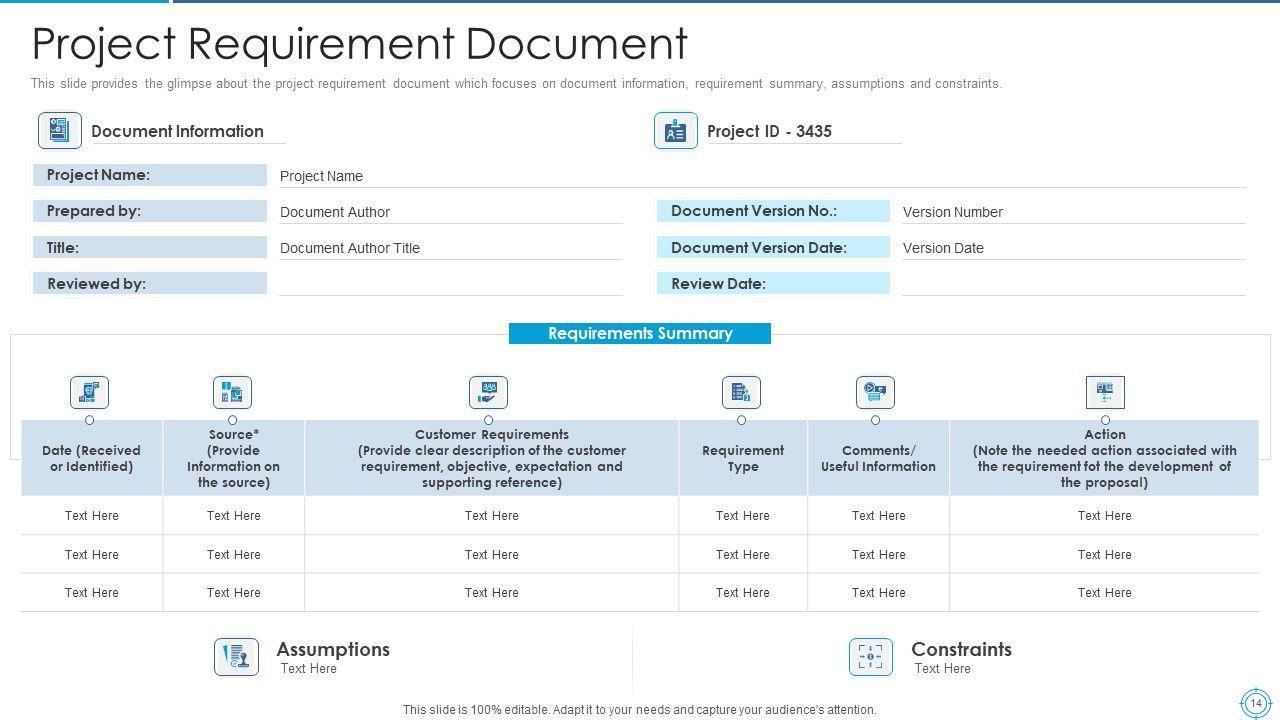Select the Project Name input field
Image resolution: width=1280 pixels, height=720 pixels.
coord(760,176)
